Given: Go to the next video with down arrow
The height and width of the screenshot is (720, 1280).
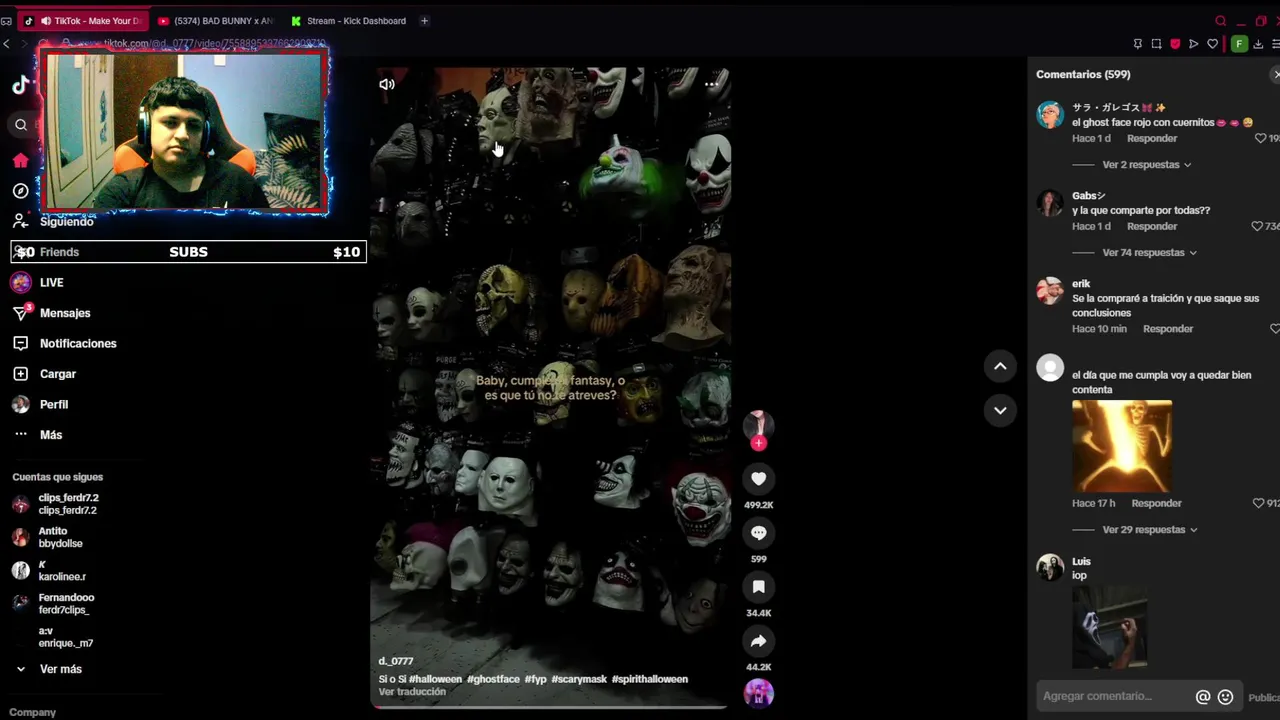Looking at the screenshot, I should (1000, 410).
